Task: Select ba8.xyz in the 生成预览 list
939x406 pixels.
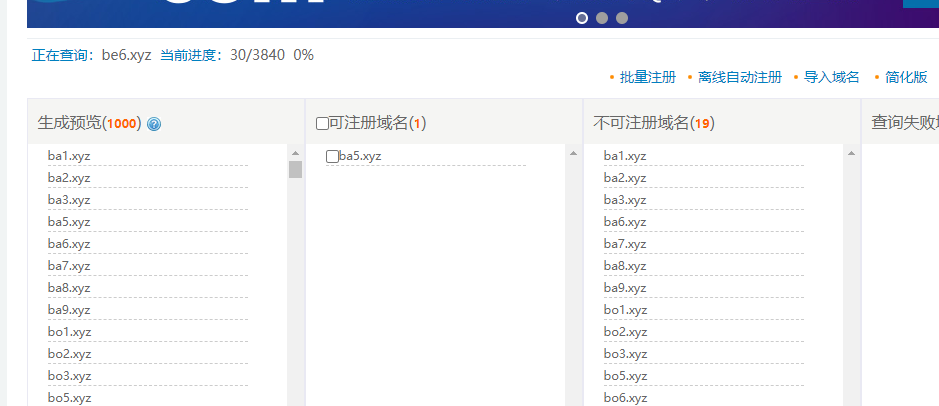Action: point(69,288)
